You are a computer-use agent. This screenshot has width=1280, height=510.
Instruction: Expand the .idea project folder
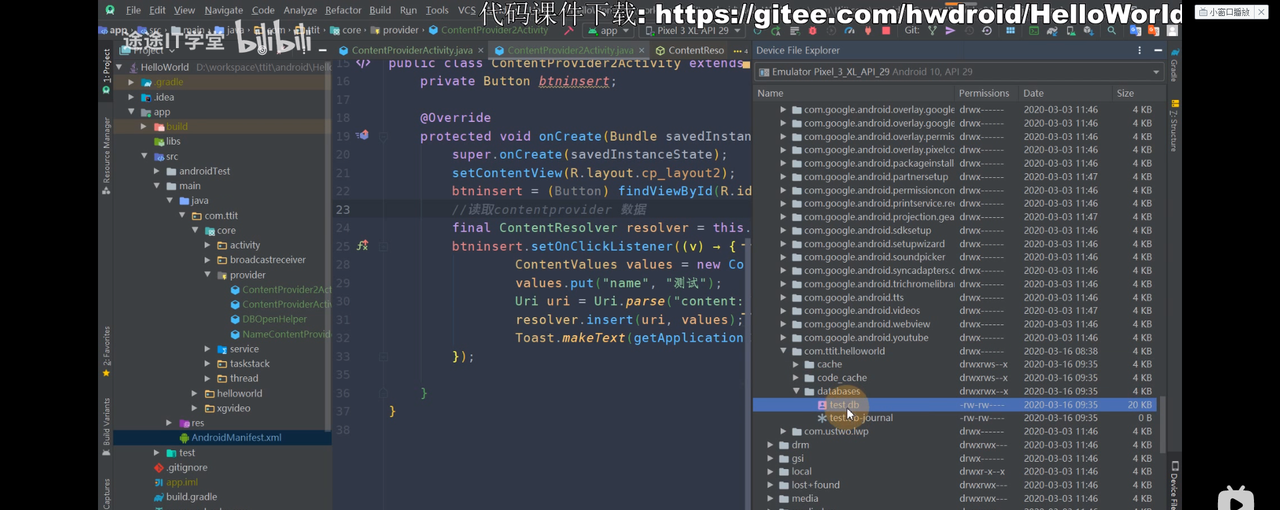(131, 97)
